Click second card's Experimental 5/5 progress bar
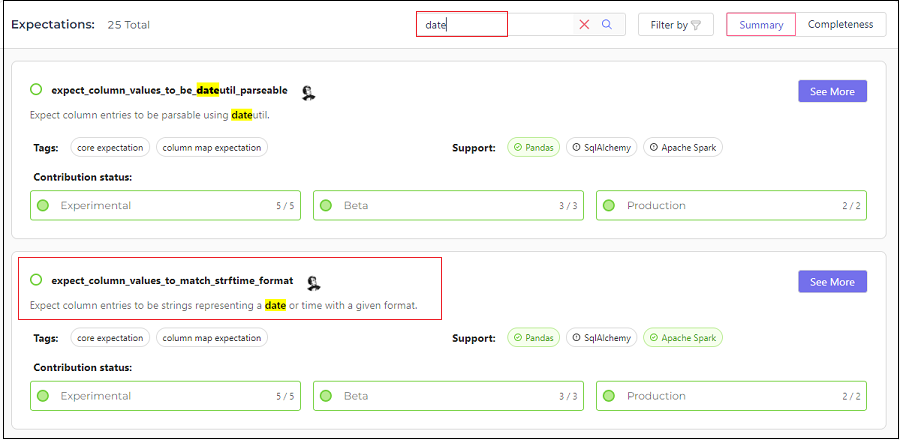This screenshot has height=440, width=900. [x=165, y=396]
